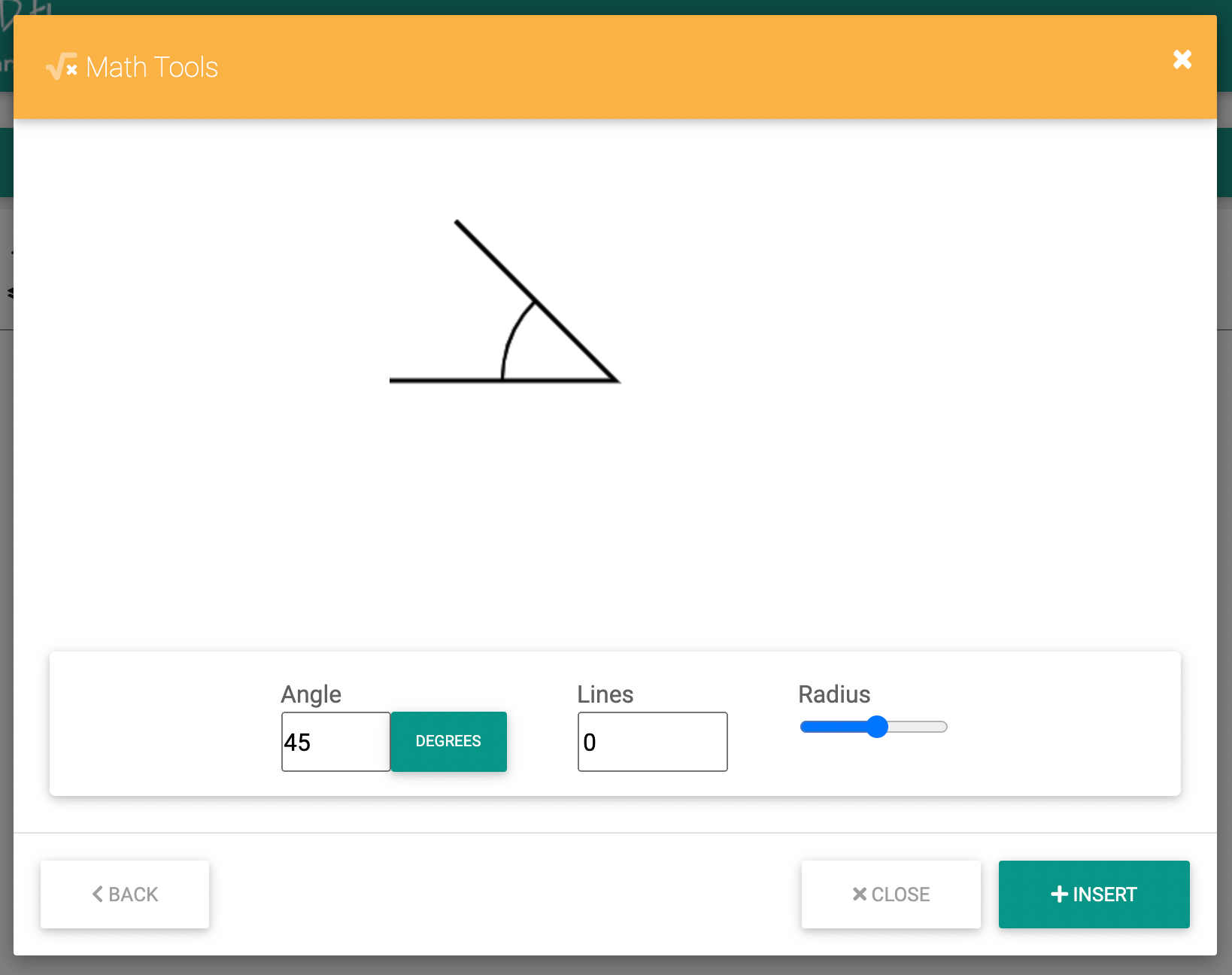Click inside the Lines input showing 0
The height and width of the screenshot is (975, 1232).
coord(651,742)
